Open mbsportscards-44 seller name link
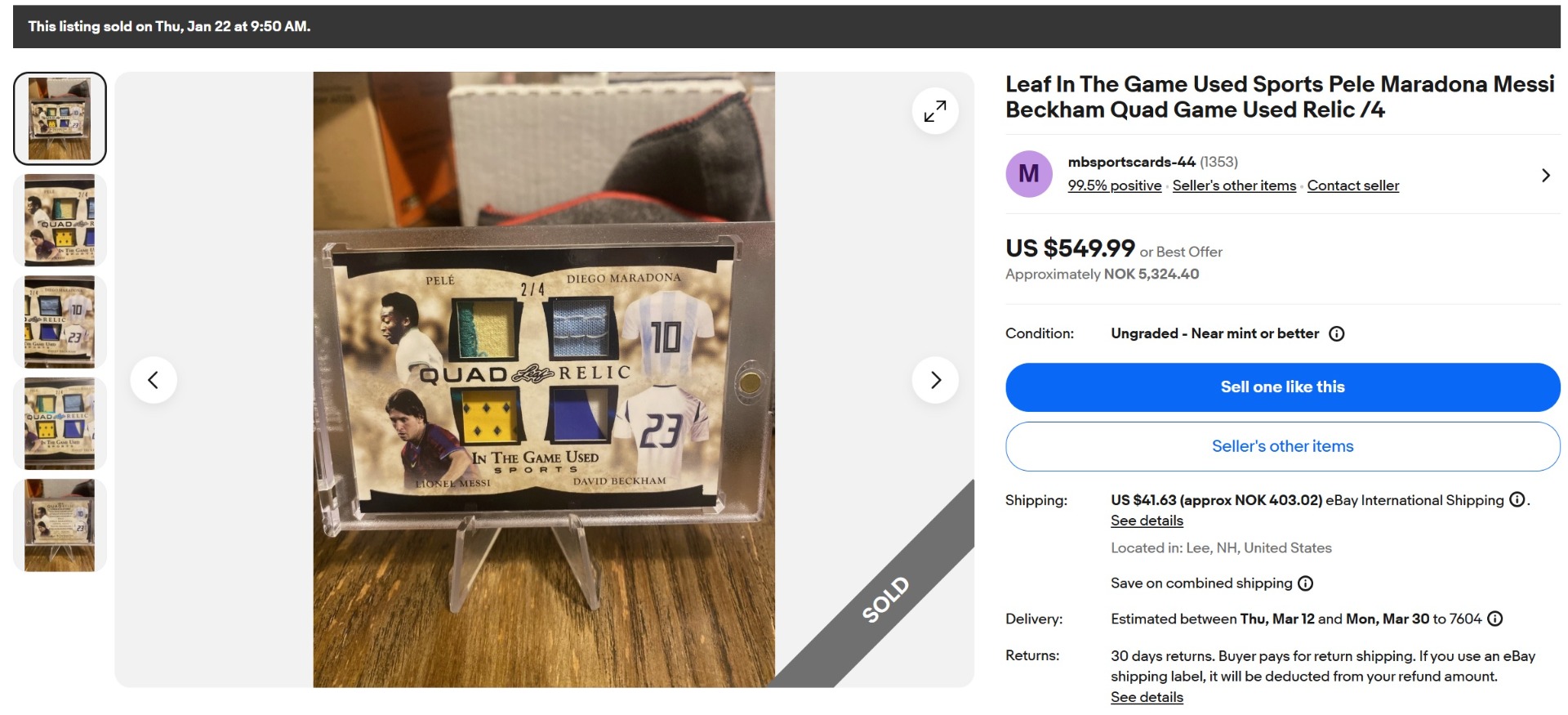The height and width of the screenshot is (715, 1568). click(x=1131, y=162)
